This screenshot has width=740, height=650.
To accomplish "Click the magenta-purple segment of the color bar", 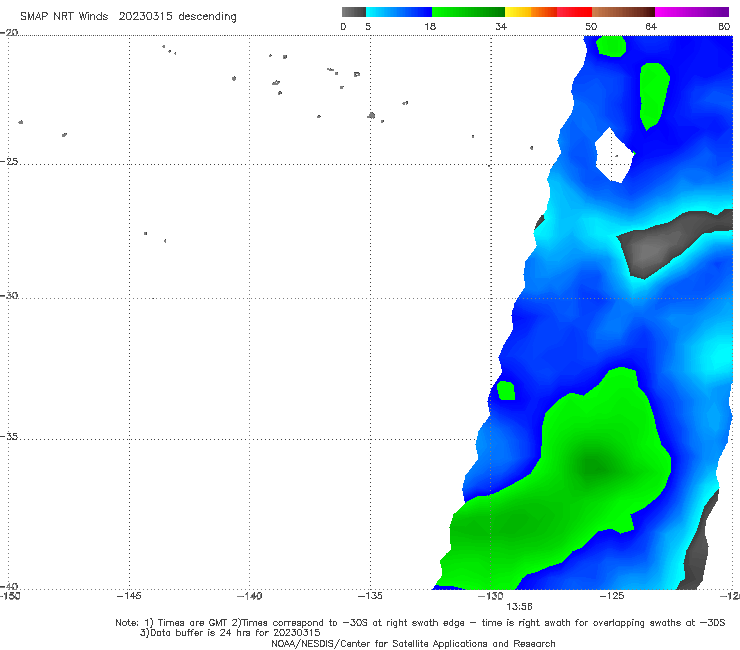I will (x=692, y=12).
